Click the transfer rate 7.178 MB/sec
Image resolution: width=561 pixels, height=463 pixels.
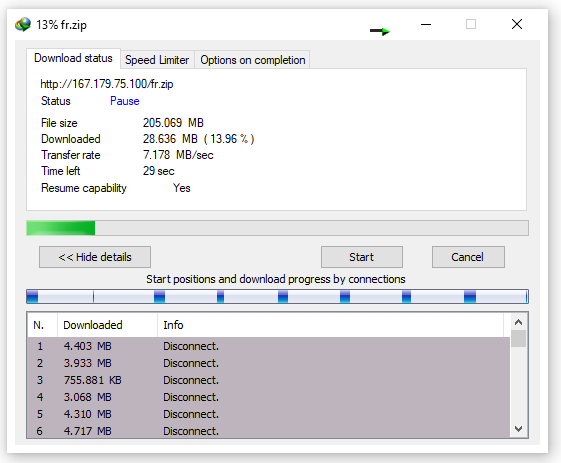[178, 155]
